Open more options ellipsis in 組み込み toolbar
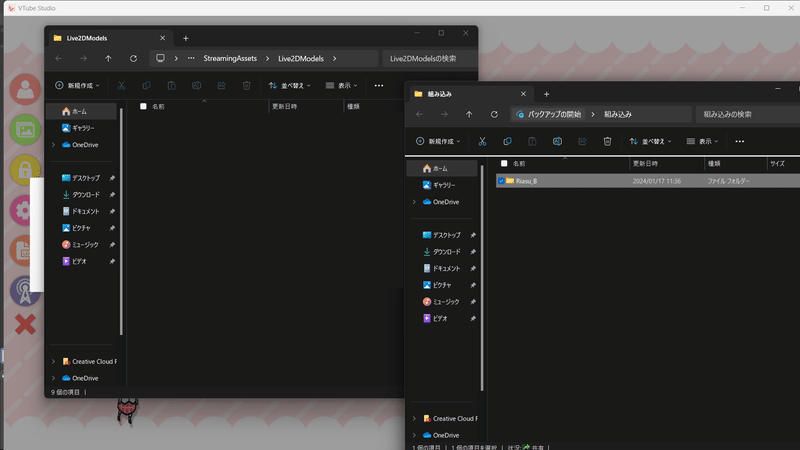This screenshot has height=450, width=800. (740, 141)
